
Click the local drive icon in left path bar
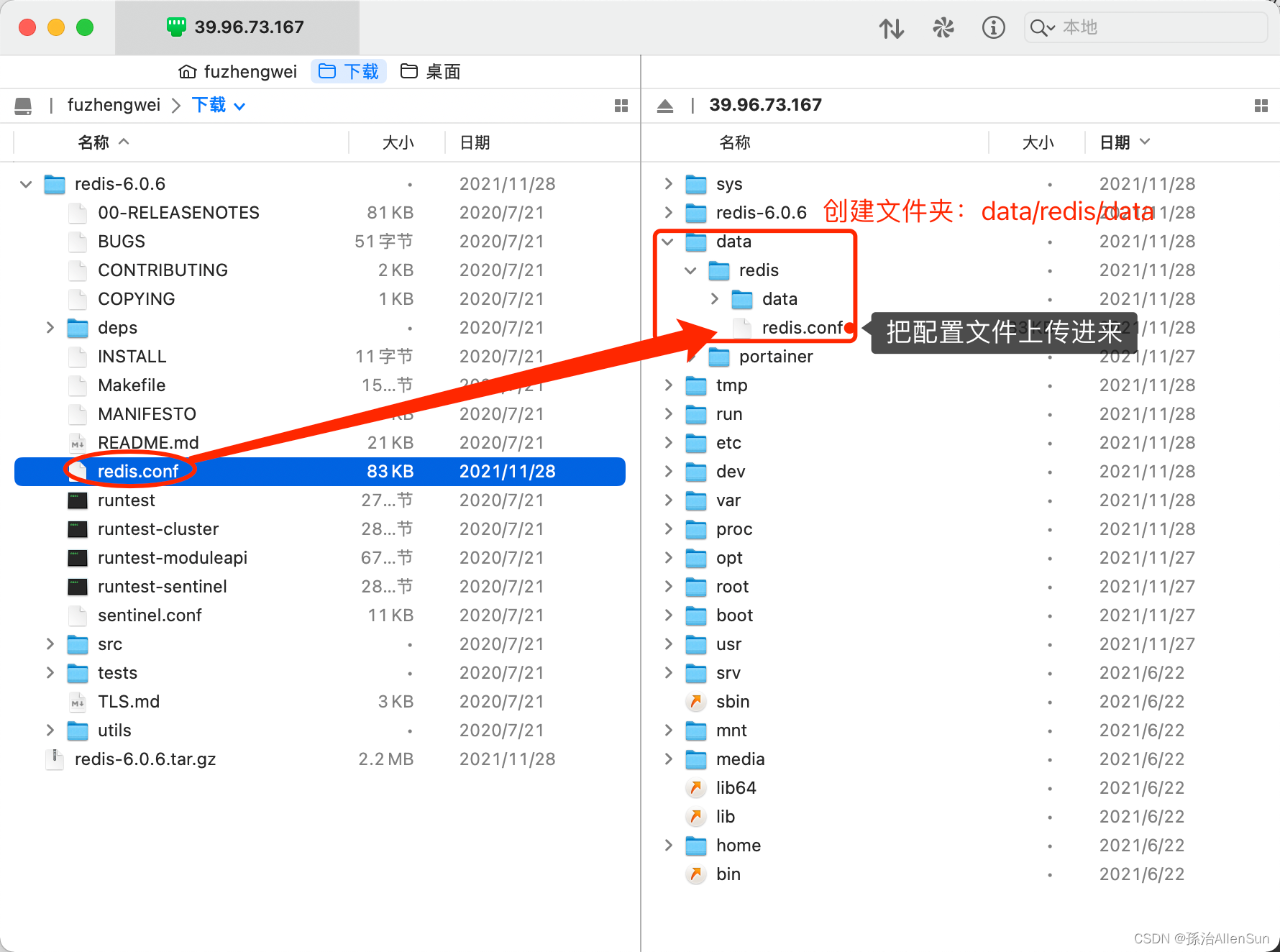(23, 106)
